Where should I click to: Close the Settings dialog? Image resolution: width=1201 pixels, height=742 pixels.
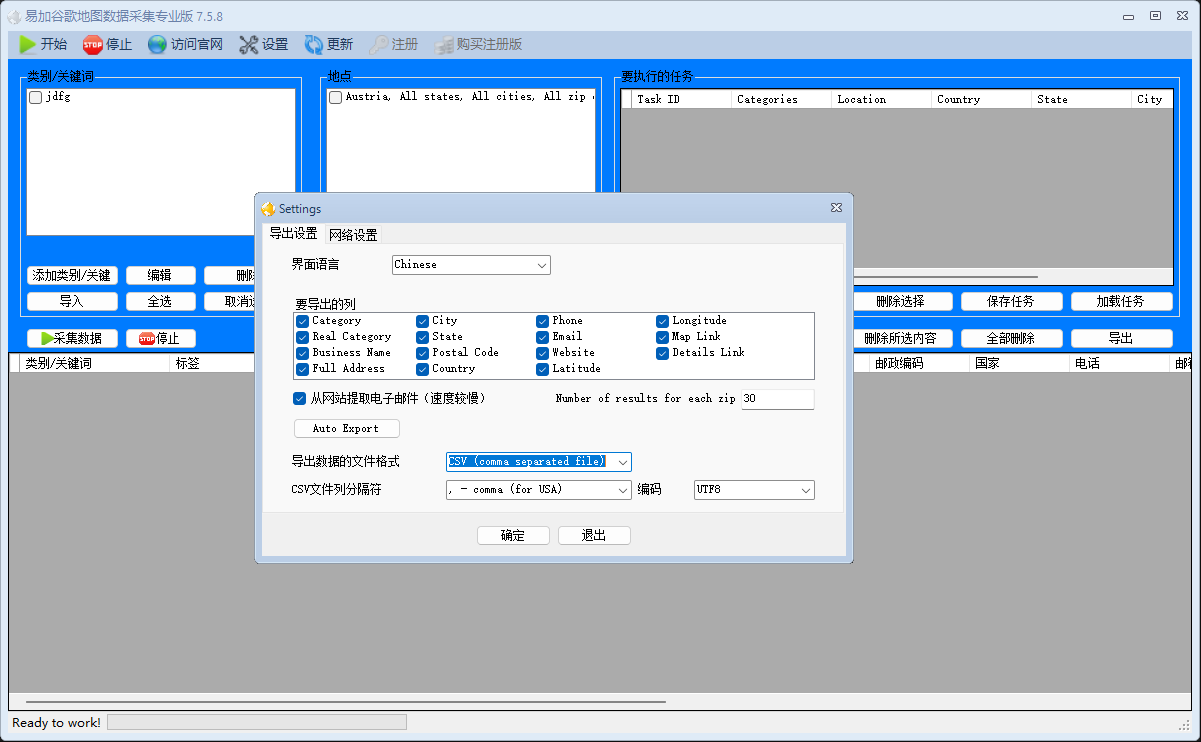pos(836,208)
